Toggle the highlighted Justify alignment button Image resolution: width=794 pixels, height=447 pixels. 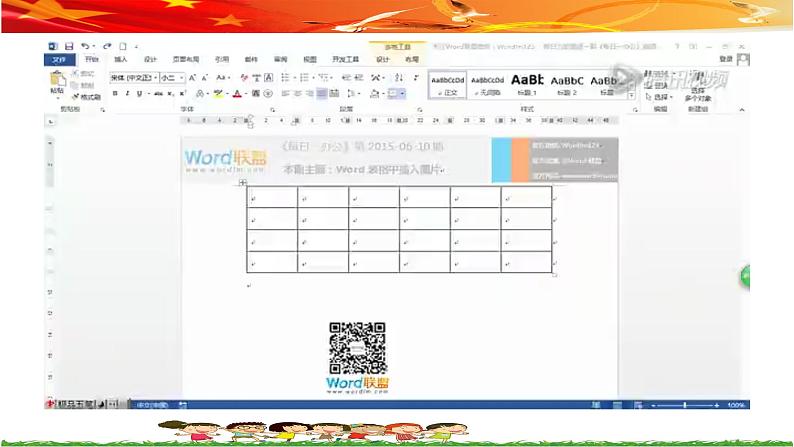(x=322, y=94)
